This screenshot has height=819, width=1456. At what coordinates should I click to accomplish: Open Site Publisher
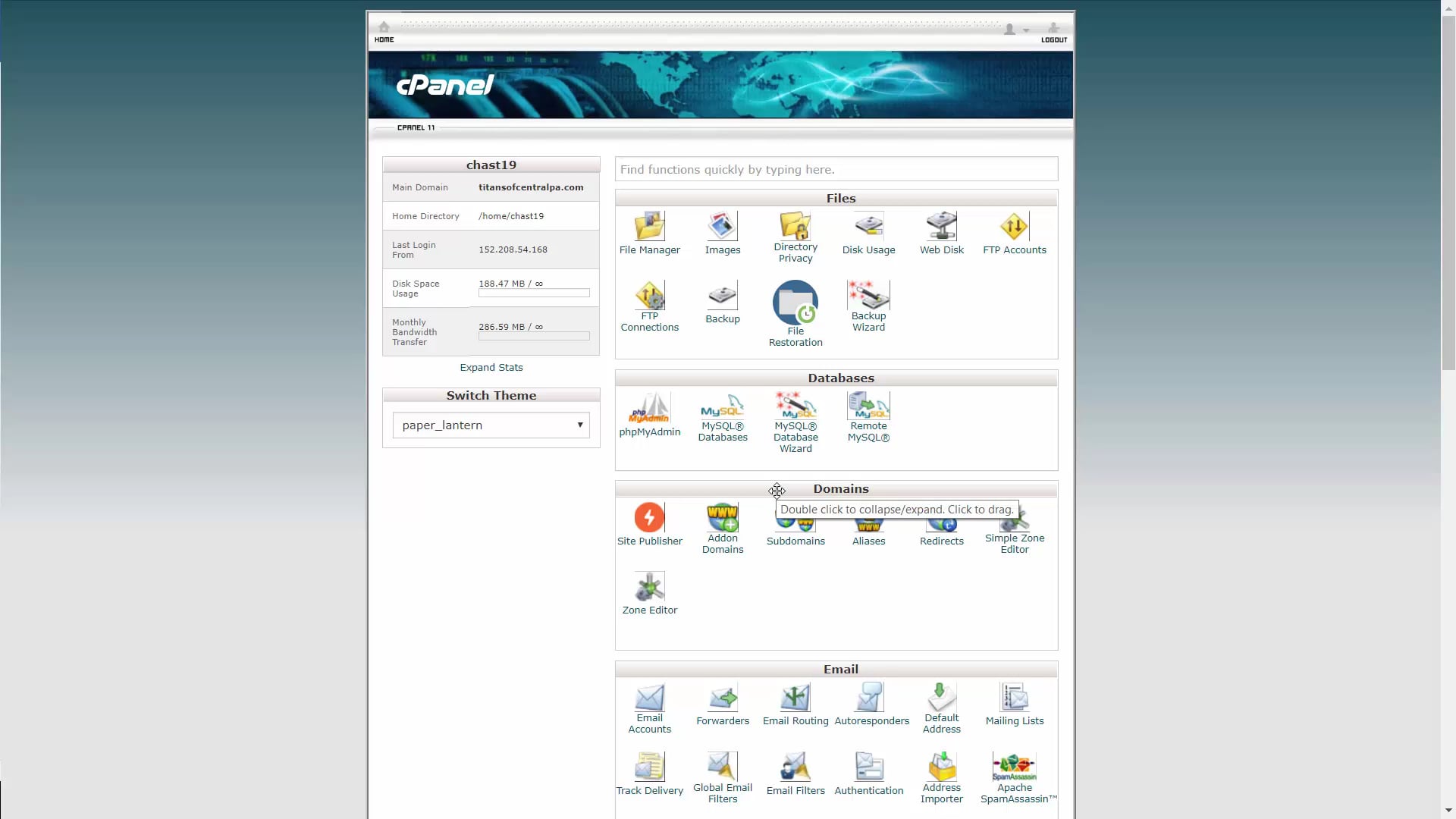click(x=649, y=525)
